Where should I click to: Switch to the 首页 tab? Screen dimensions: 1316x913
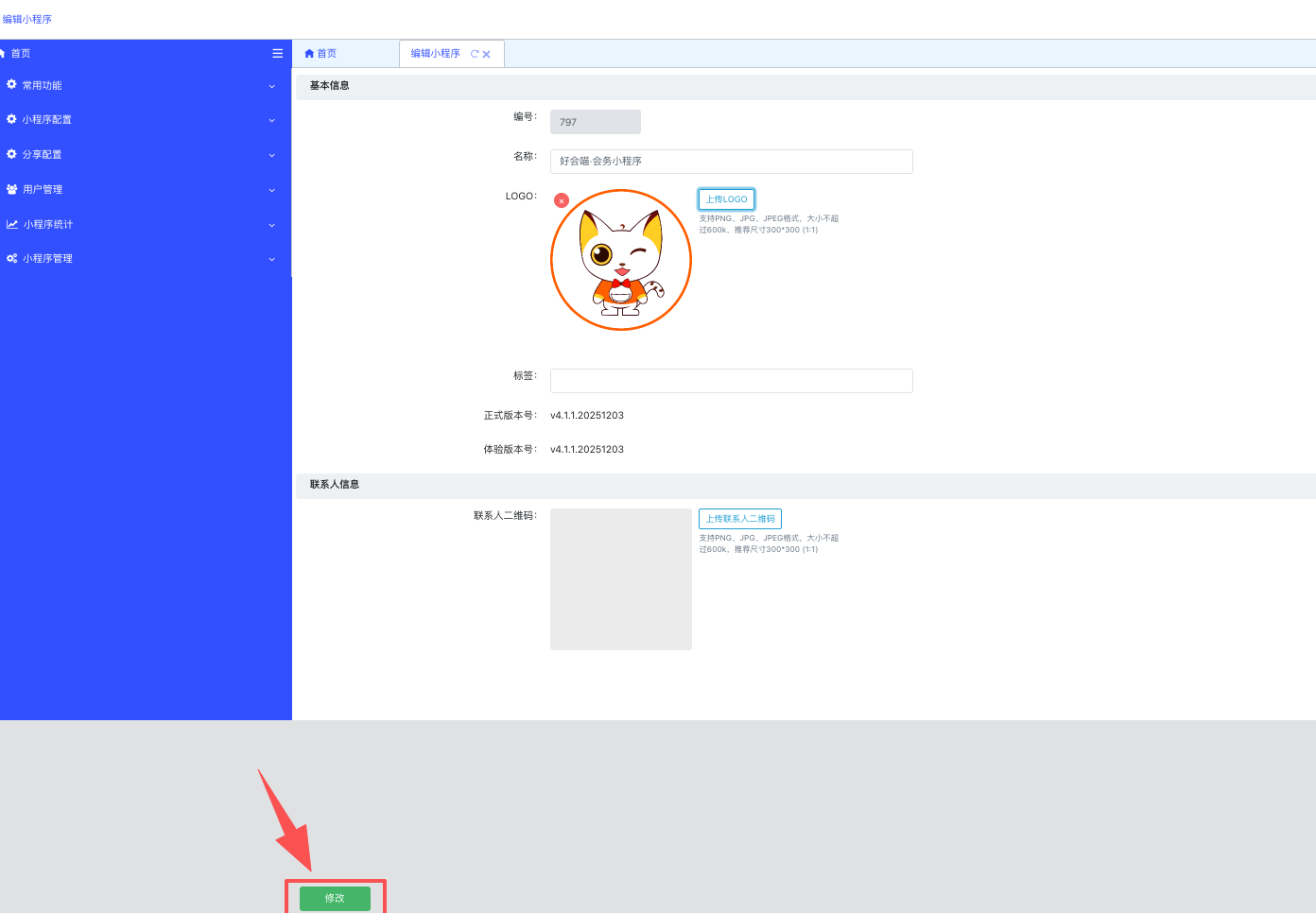(321, 54)
